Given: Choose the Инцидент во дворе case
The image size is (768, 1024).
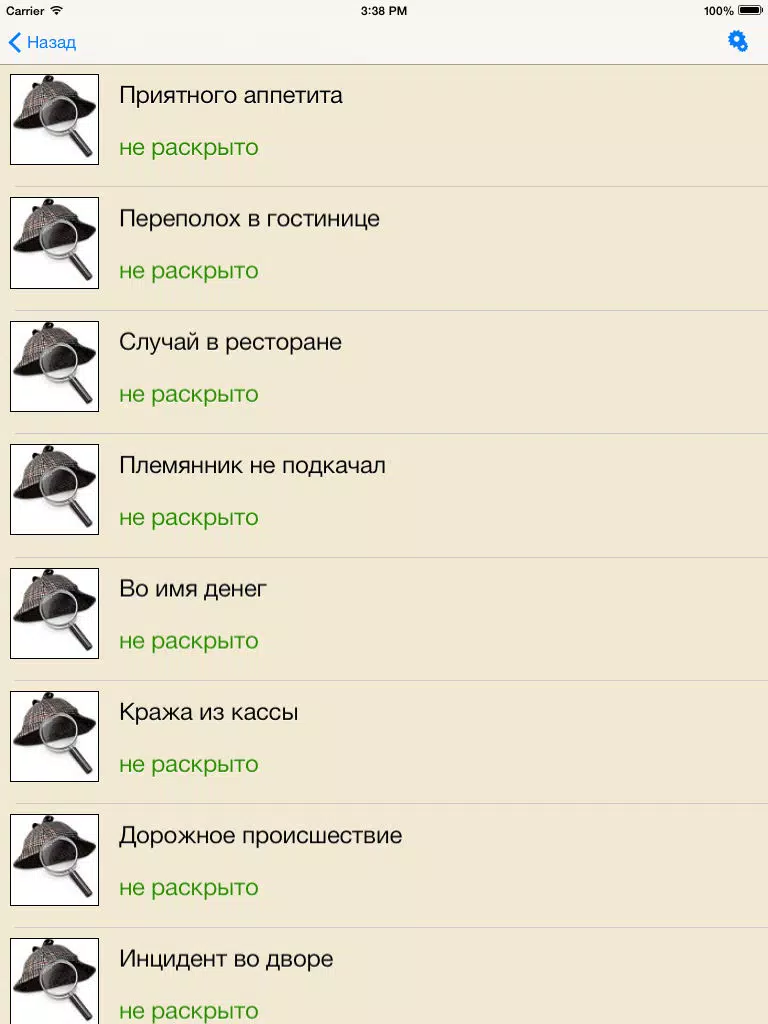Looking at the screenshot, I should [226, 959].
